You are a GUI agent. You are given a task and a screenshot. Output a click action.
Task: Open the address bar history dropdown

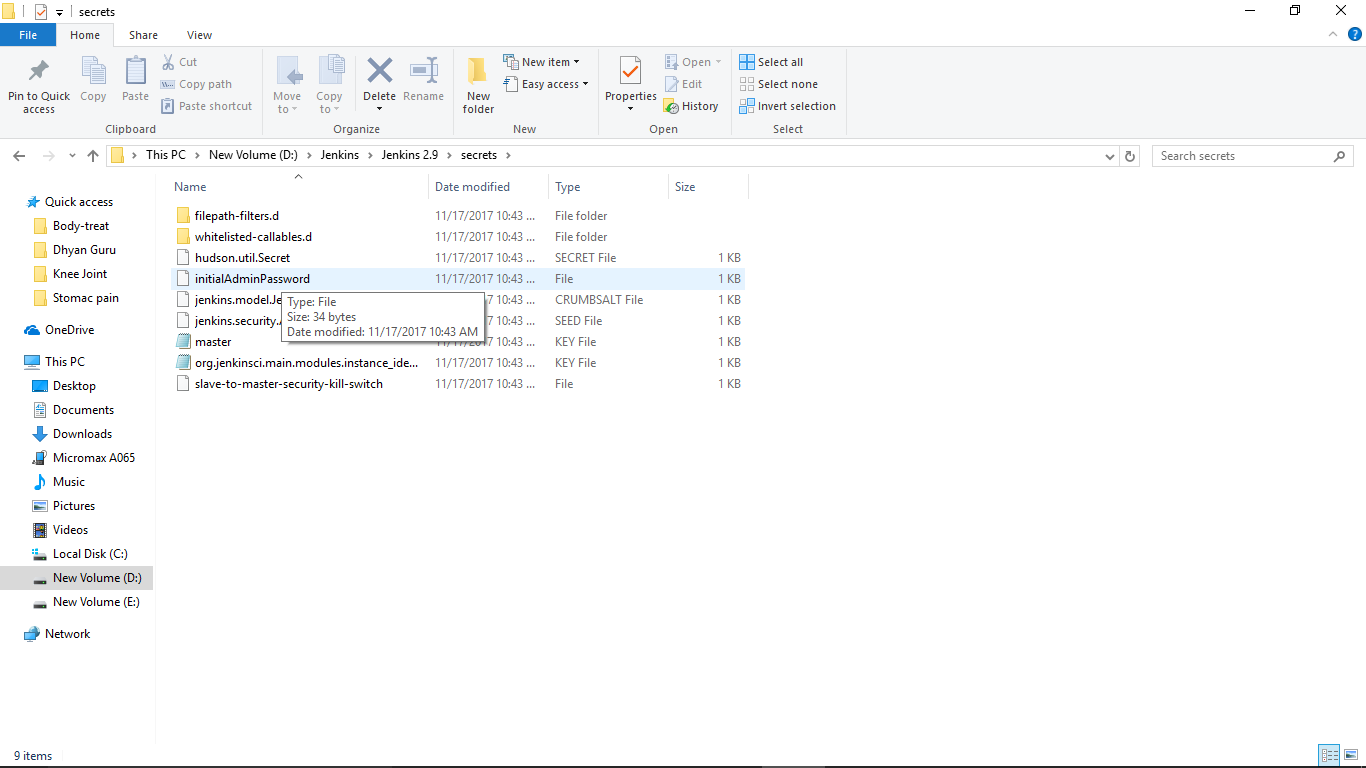(1110, 155)
